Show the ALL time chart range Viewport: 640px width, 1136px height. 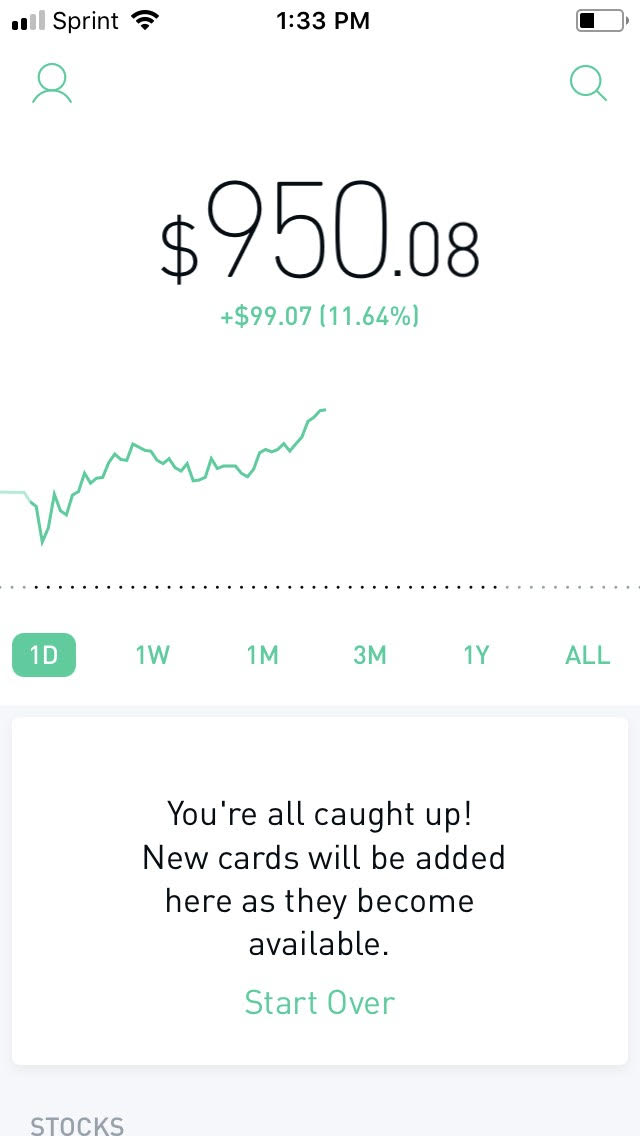click(587, 655)
